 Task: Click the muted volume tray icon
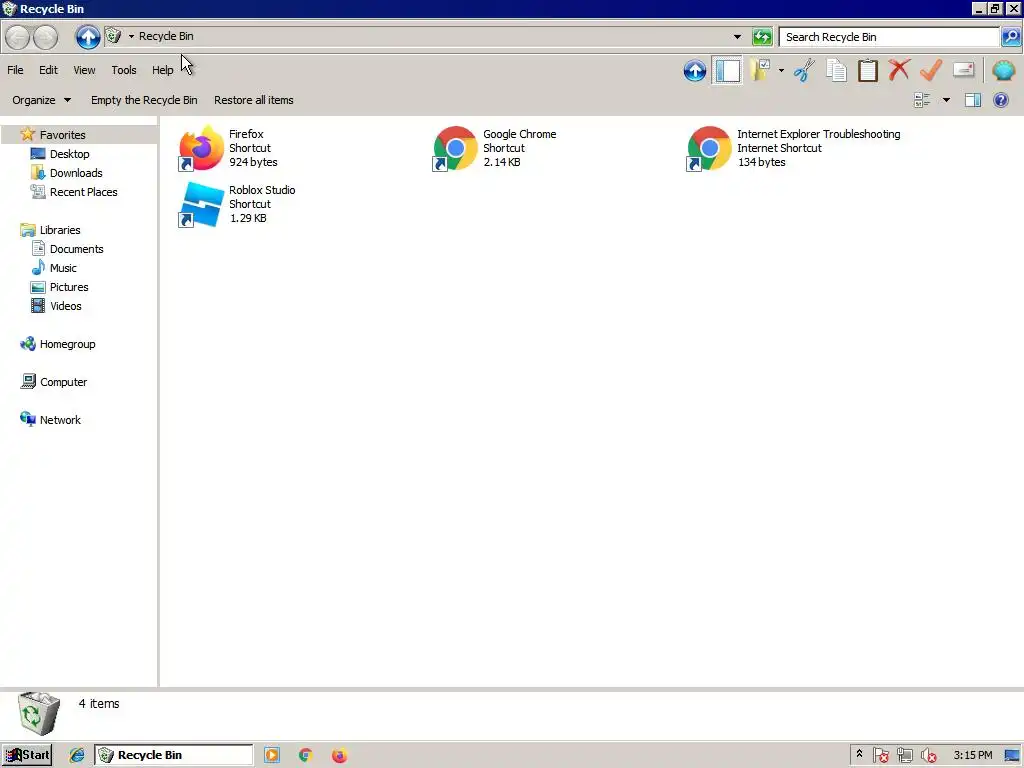[929, 755]
